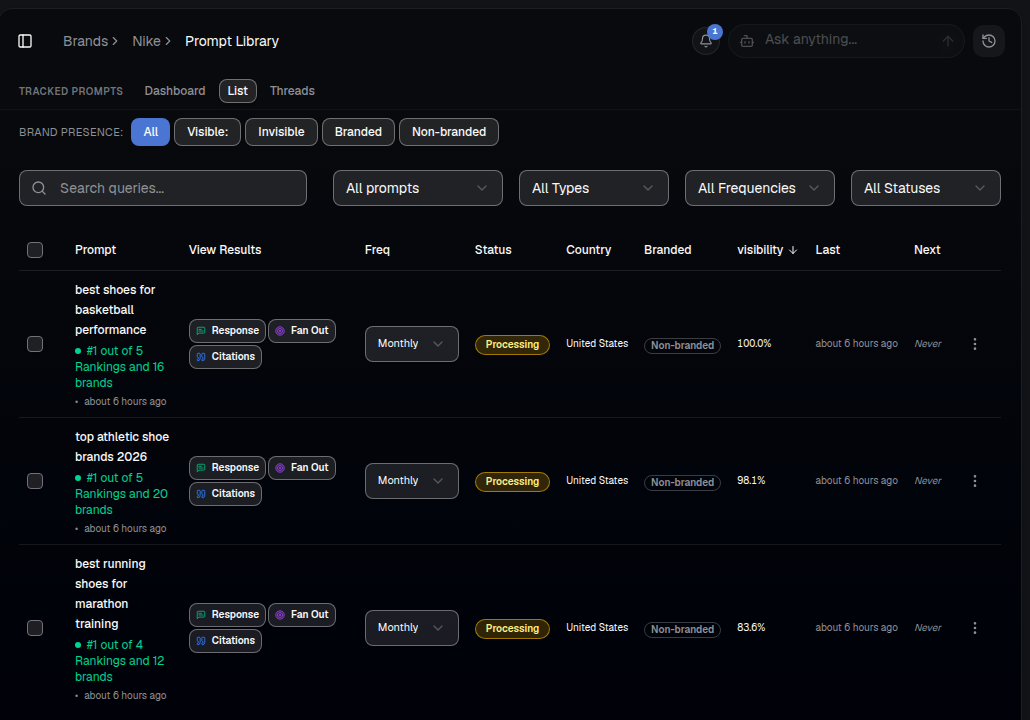
Task: Click the 98.1% visibility value
Action: tap(751, 481)
